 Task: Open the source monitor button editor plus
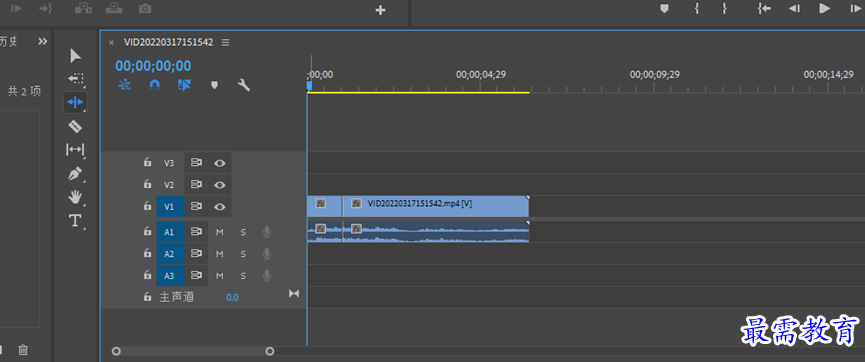[x=380, y=10]
